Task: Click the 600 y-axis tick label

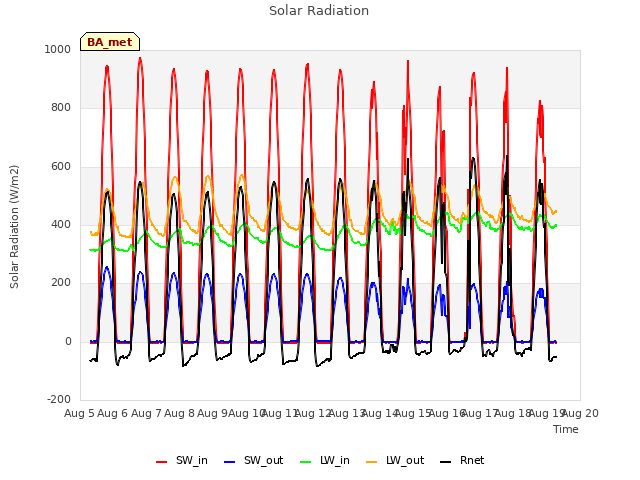Action: 61,166
